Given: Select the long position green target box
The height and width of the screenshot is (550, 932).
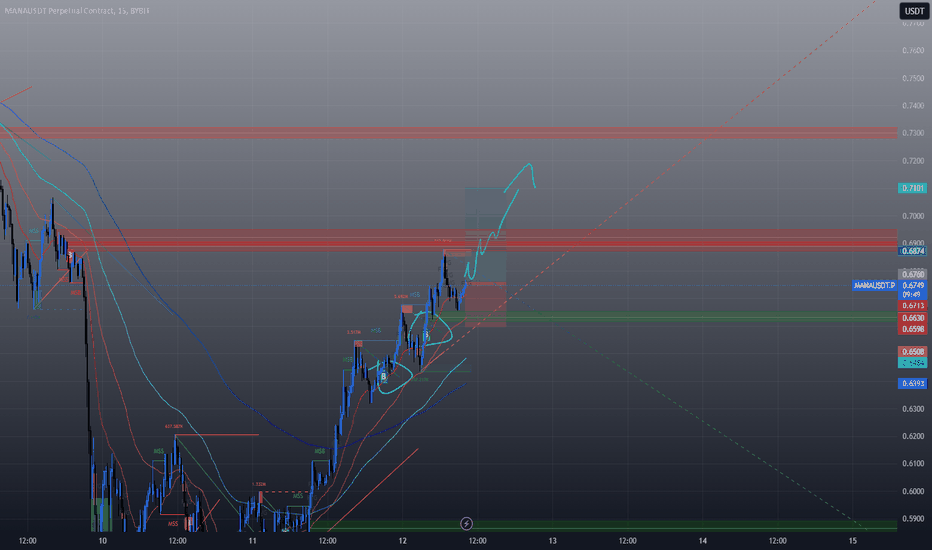Looking at the screenshot, I should (x=486, y=235).
